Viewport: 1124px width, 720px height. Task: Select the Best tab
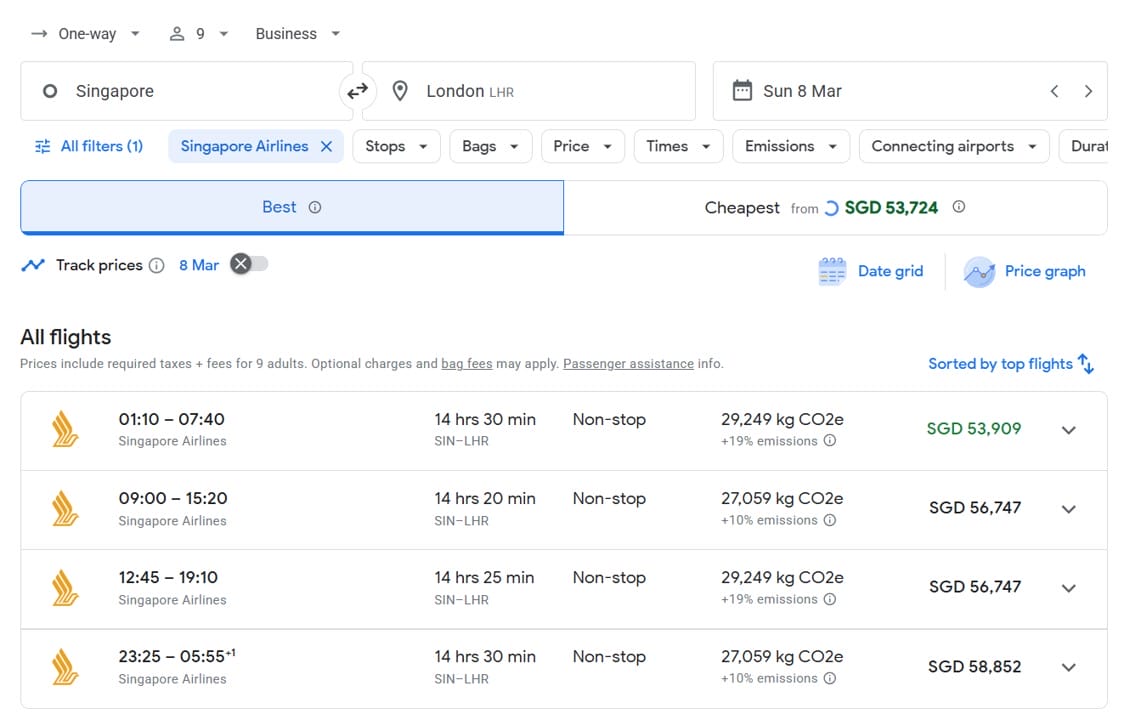pos(291,207)
